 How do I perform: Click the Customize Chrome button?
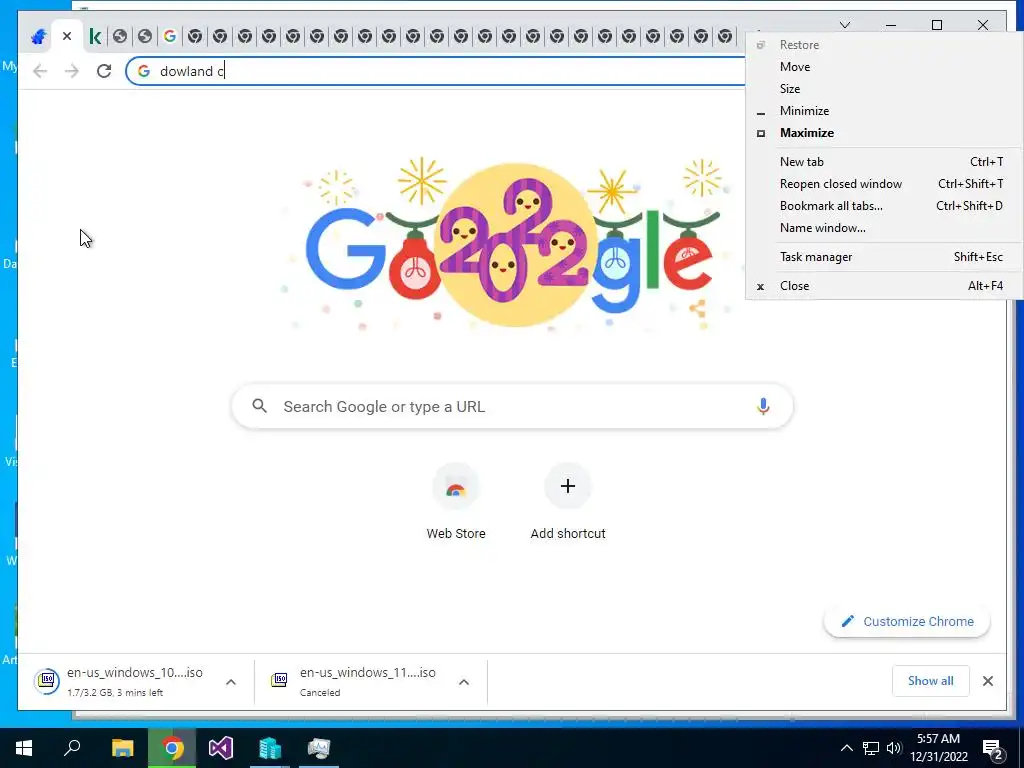906,621
